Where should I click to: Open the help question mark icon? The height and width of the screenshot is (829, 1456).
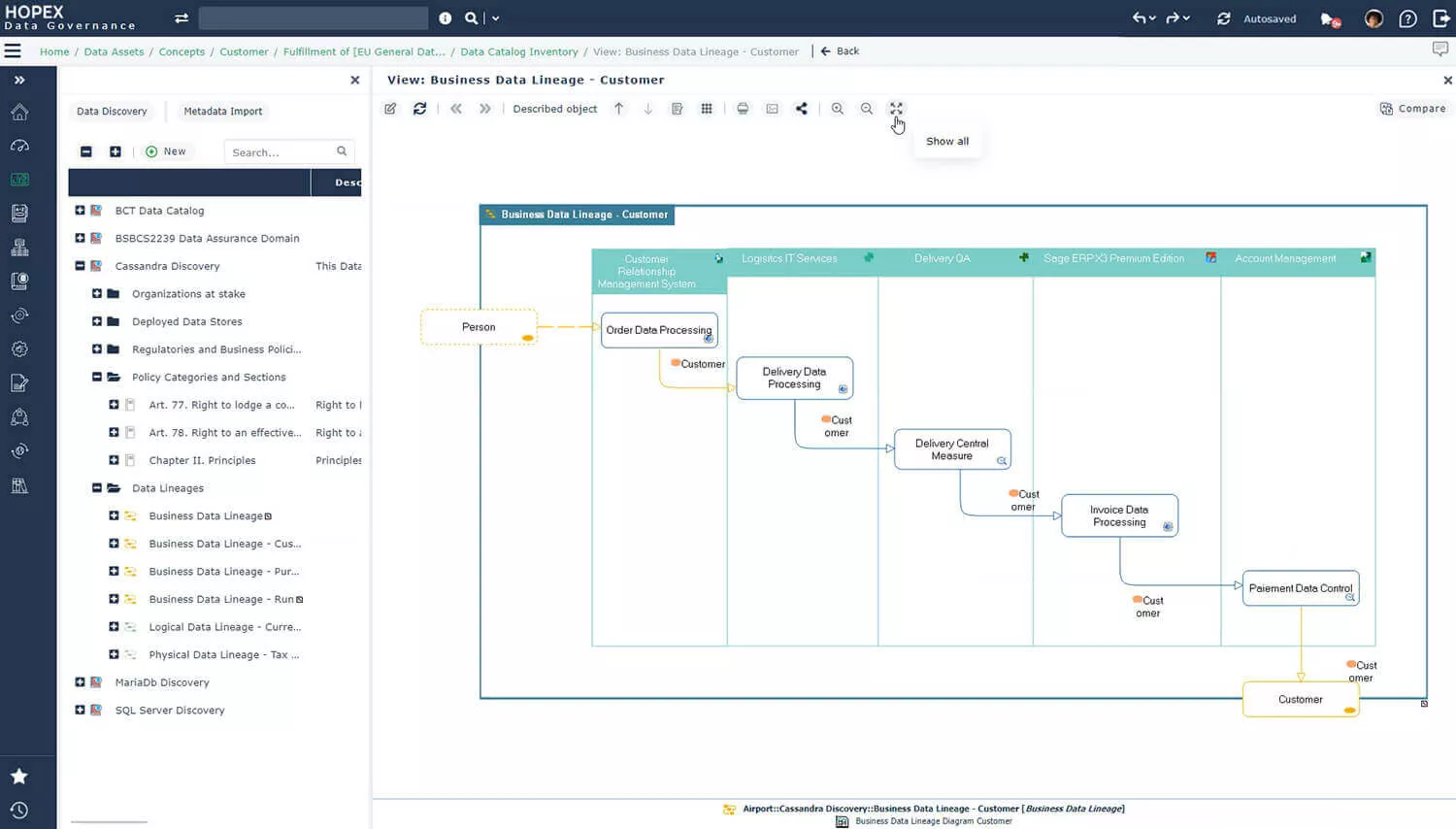1407,18
